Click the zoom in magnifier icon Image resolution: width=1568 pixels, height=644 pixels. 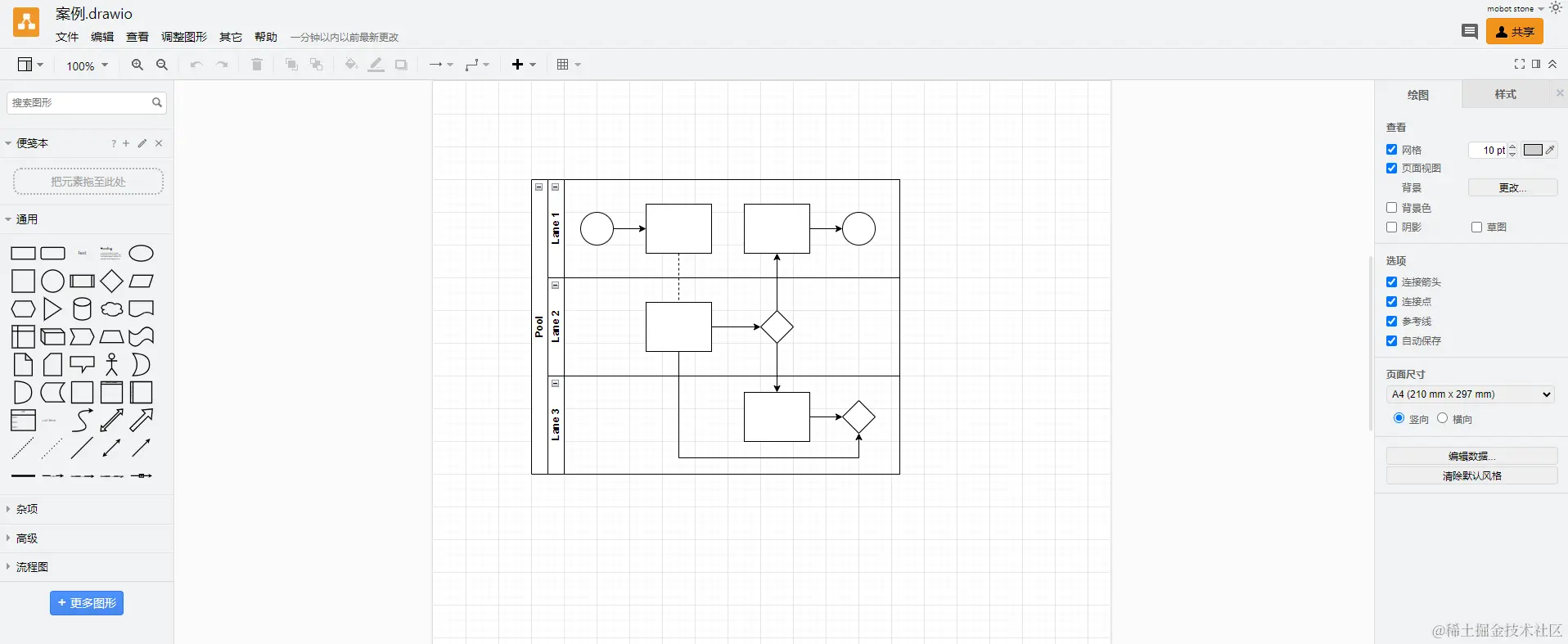pos(137,65)
